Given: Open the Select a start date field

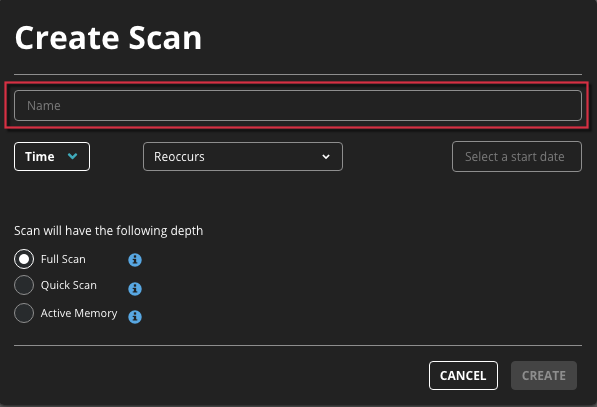Looking at the screenshot, I should pos(517,156).
